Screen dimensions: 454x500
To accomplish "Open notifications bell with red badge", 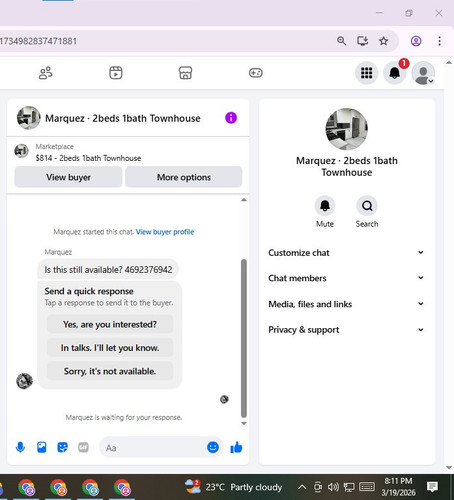I will (395, 73).
